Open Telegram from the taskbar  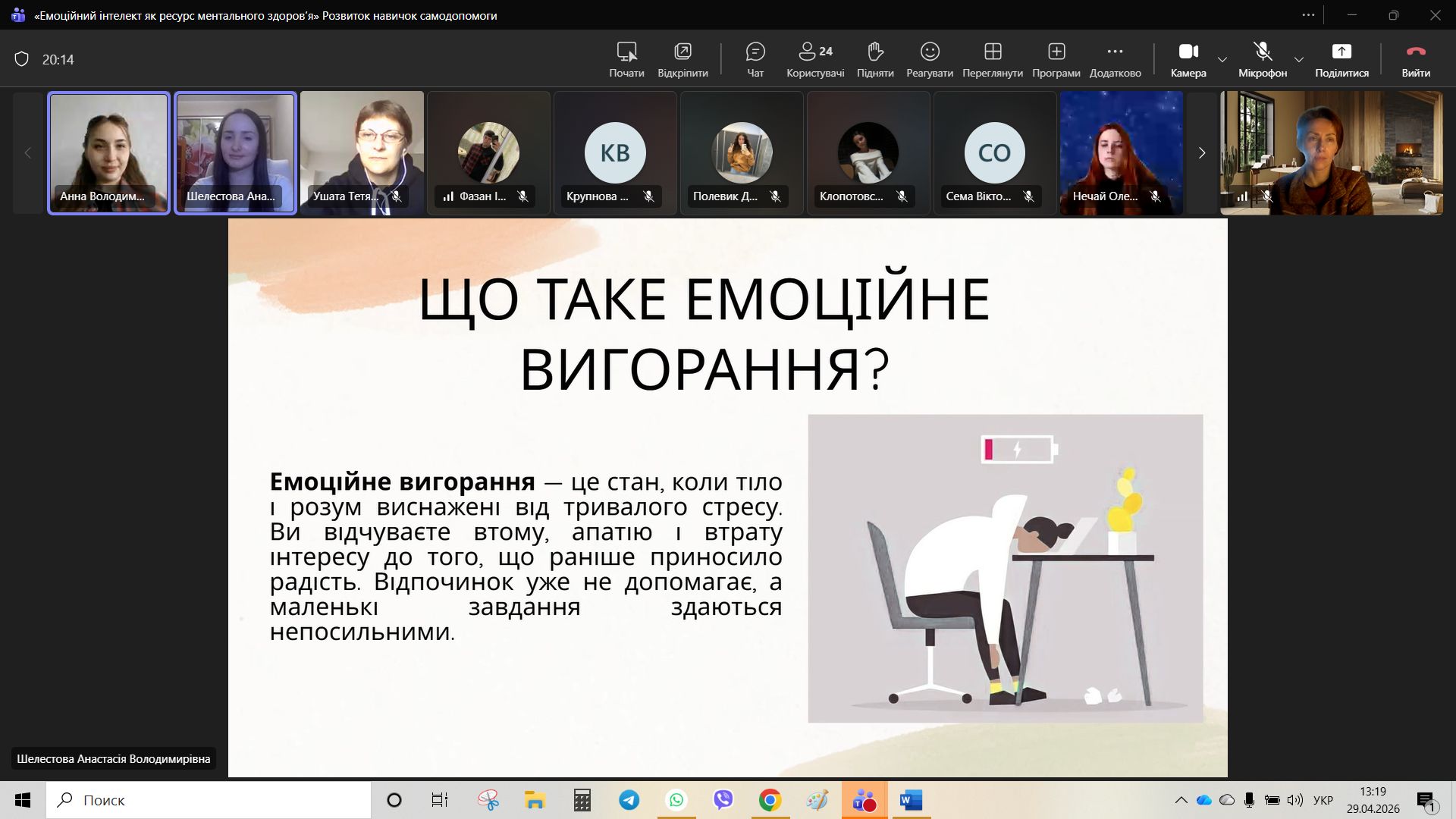pos(629,800)
